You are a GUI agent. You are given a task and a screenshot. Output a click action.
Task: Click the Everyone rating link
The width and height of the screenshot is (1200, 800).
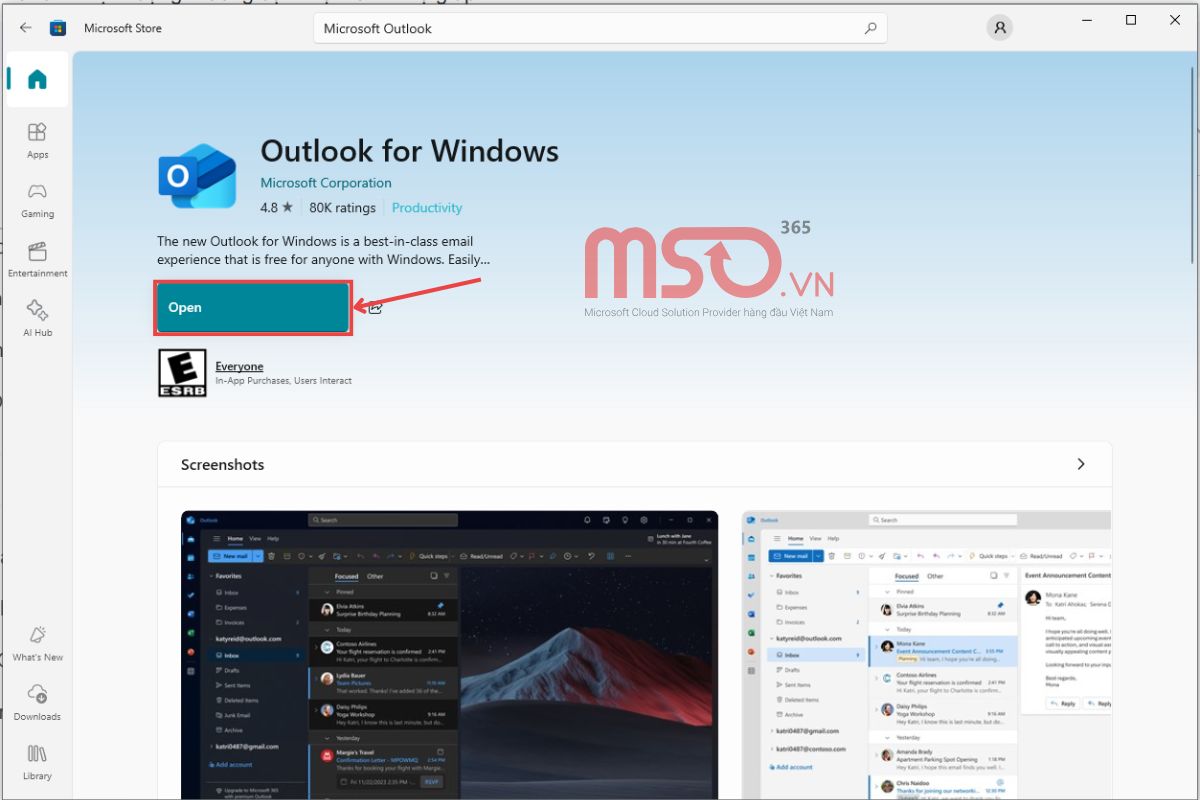[239, 367]
